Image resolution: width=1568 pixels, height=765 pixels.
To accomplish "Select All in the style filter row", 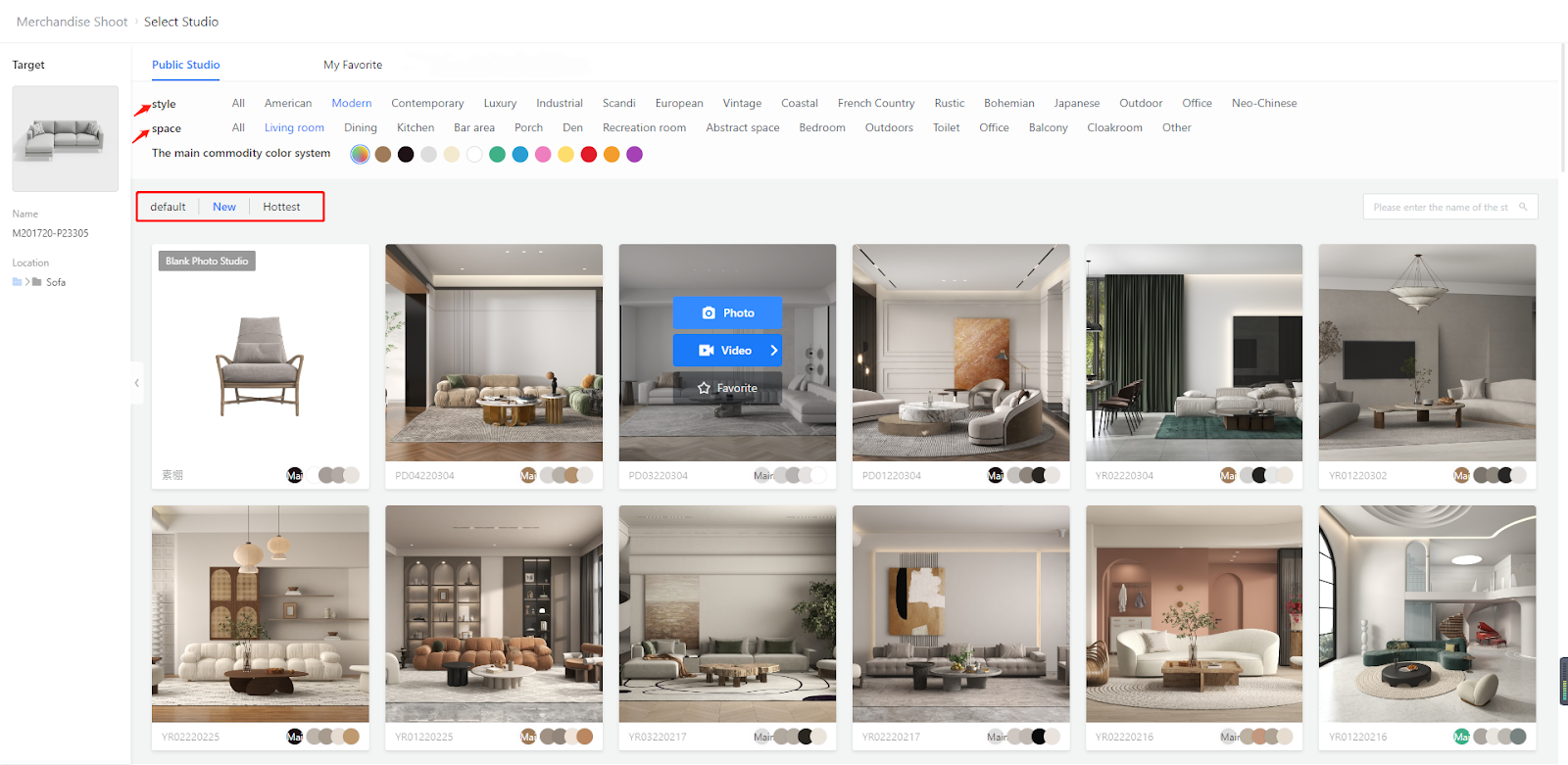I will [x=238, y=103].
